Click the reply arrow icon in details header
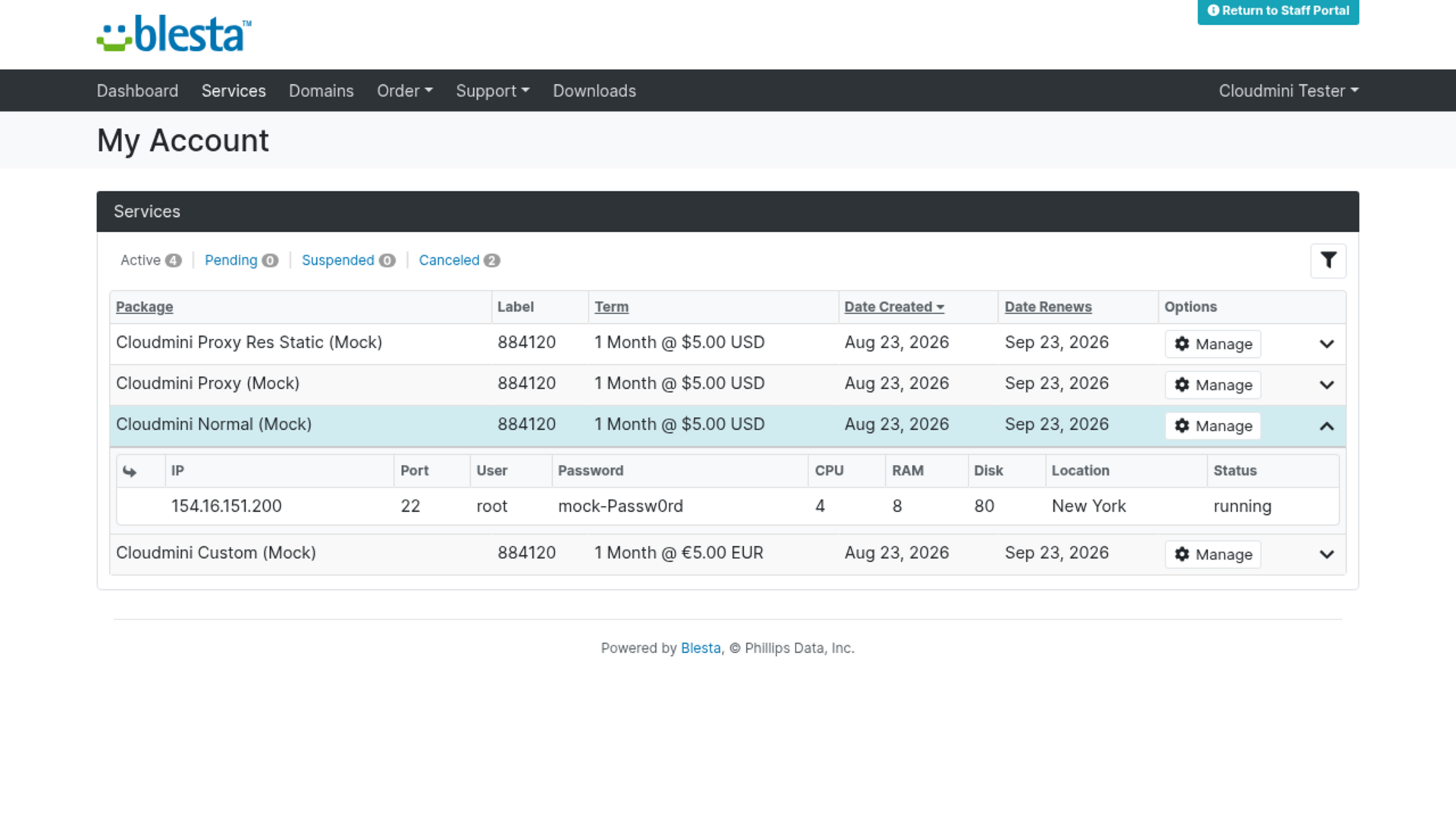1456x819 pixels. tap(130, 471)
